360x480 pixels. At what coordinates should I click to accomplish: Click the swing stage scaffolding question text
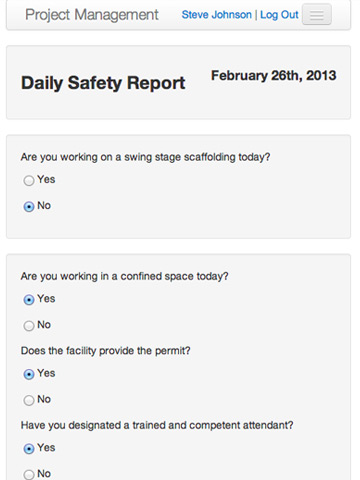[145, 157]
